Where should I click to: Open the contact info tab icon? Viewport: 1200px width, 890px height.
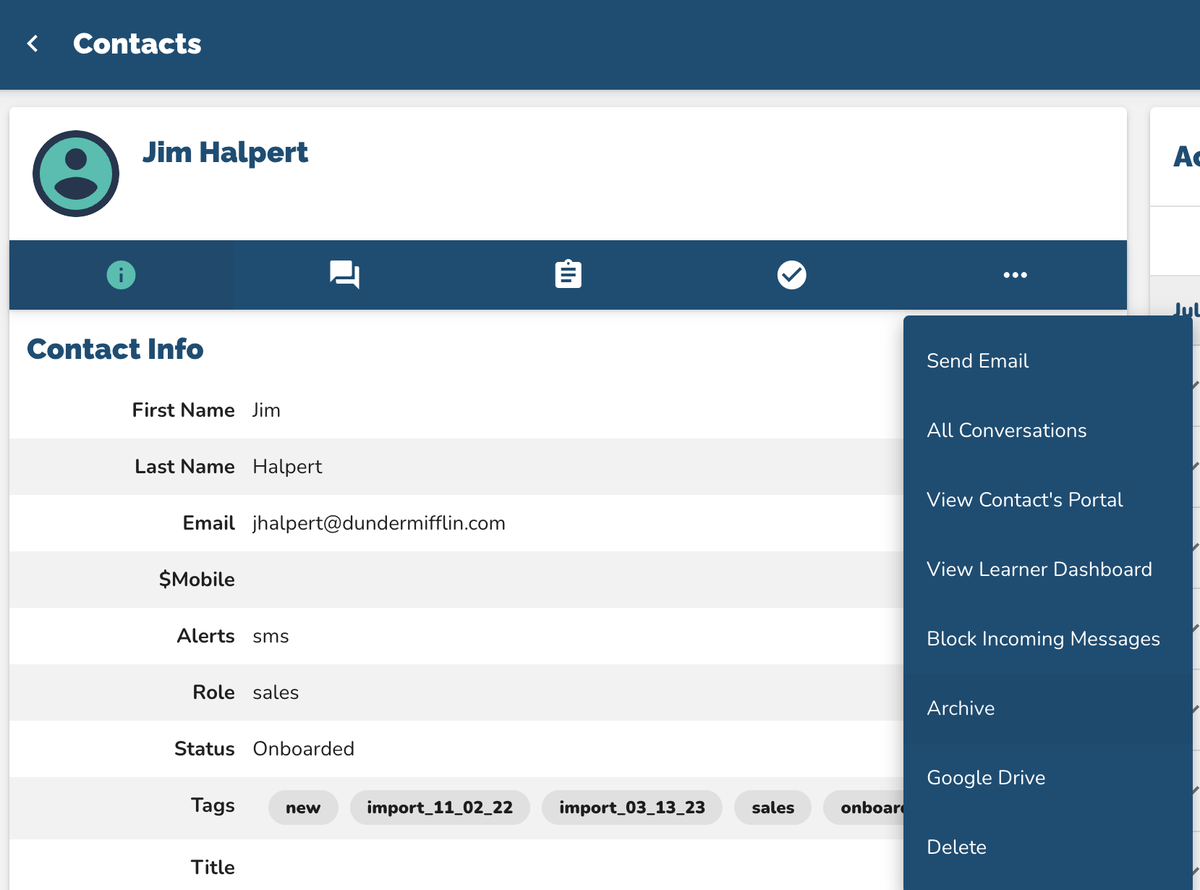tap(121, 275)
